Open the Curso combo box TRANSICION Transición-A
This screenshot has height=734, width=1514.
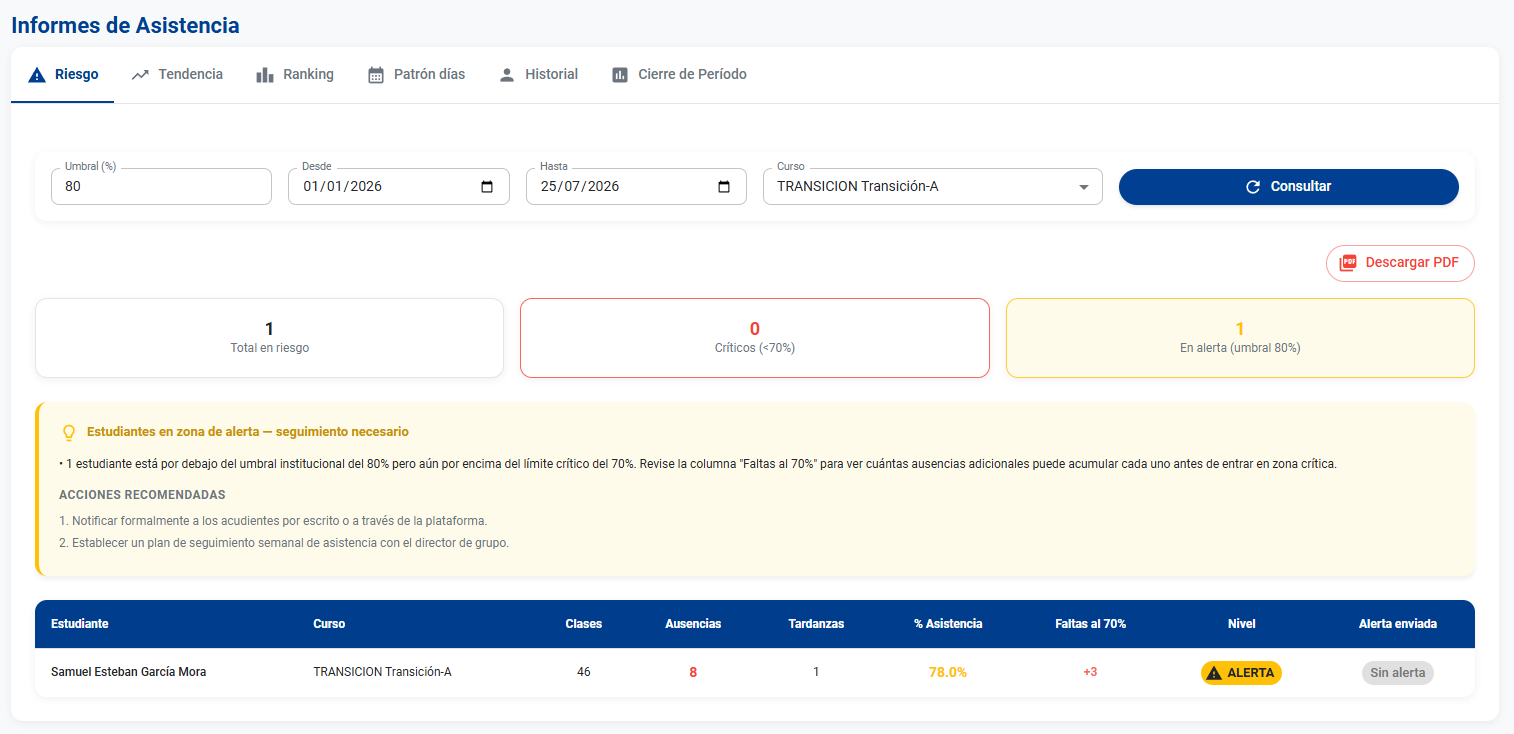pyautogui.click(x=933, y=187)
